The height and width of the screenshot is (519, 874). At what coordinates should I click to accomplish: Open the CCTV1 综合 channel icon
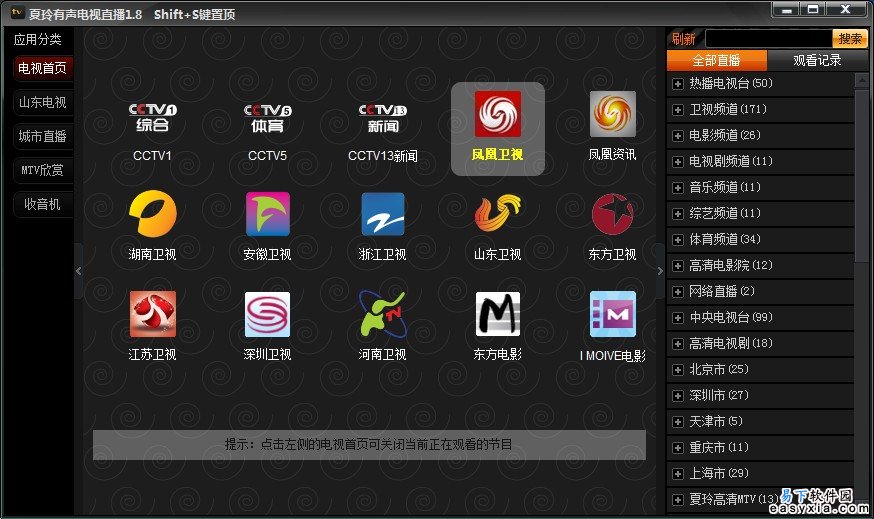coord(152,117)
